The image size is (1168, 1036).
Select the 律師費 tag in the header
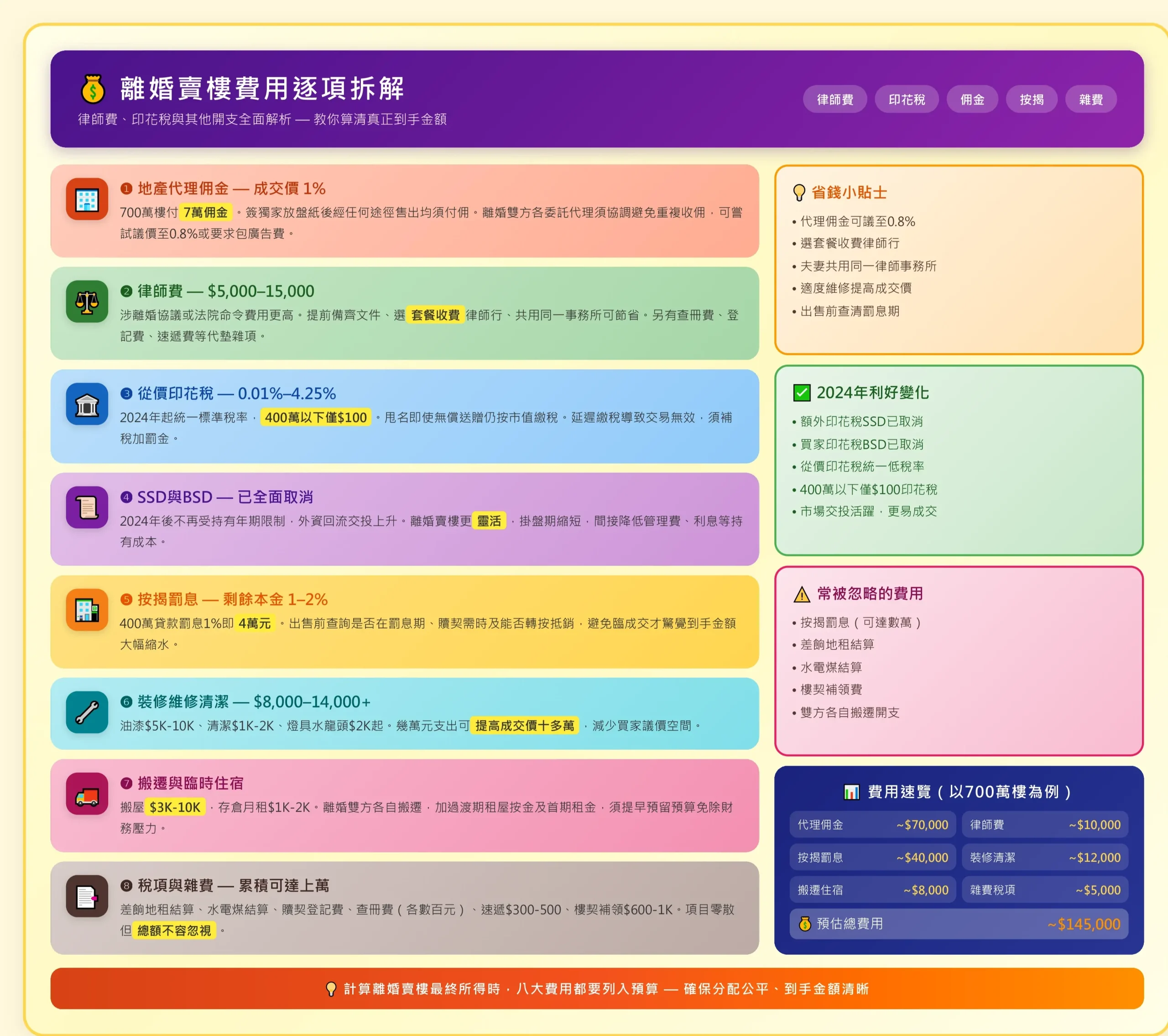coord(835,99)
